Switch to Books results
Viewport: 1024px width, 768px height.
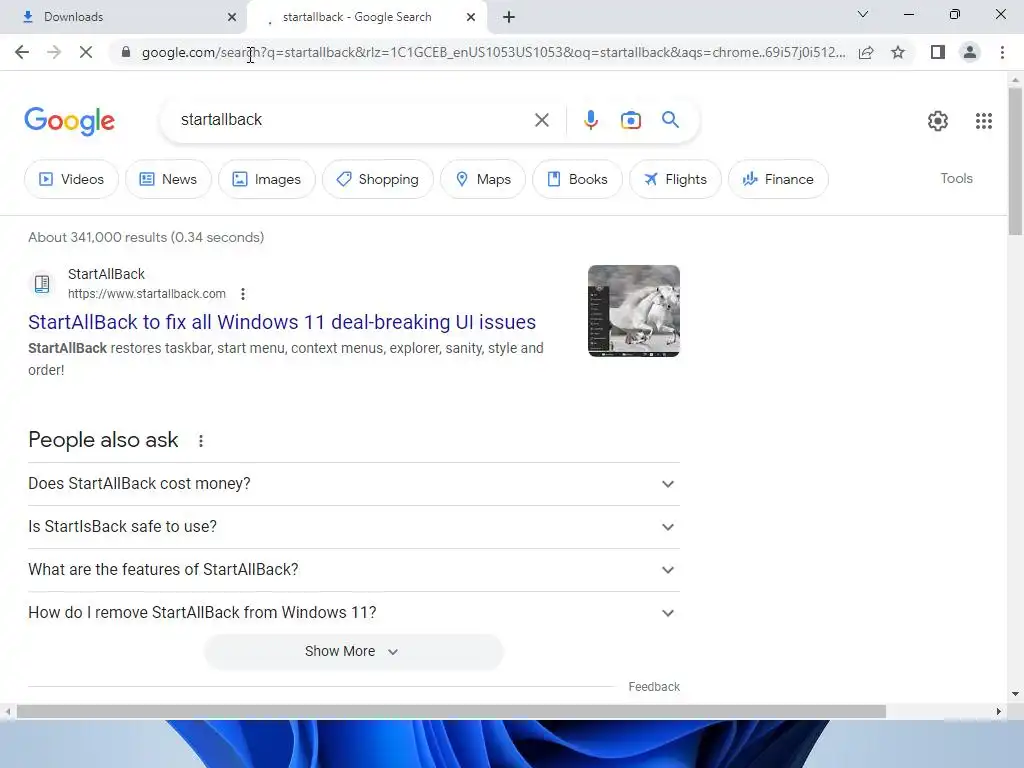[x=577, y=179]
